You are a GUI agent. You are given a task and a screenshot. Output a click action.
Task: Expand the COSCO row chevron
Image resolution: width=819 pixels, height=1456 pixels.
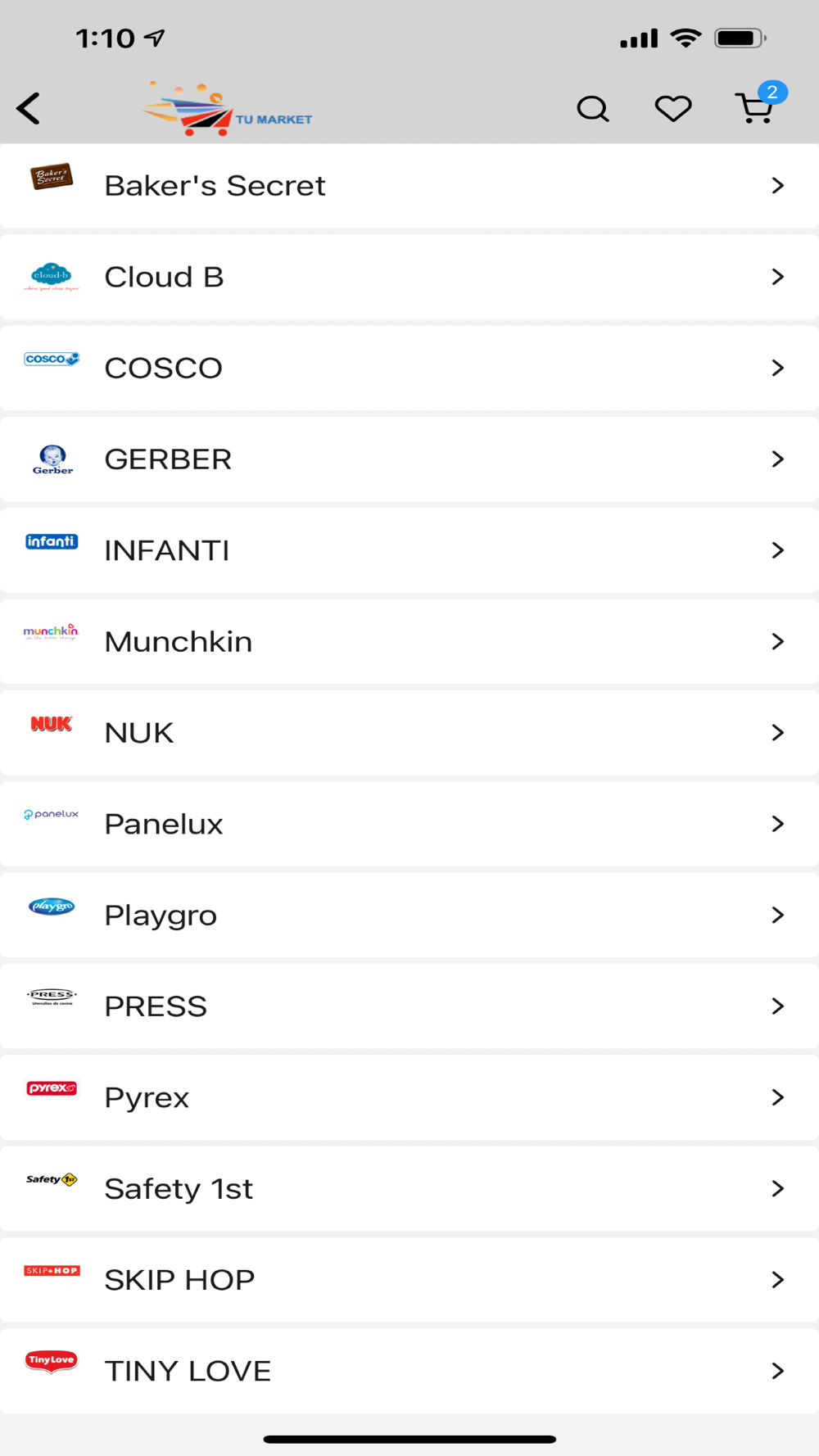pyautogui.click(x=778, y=369)
